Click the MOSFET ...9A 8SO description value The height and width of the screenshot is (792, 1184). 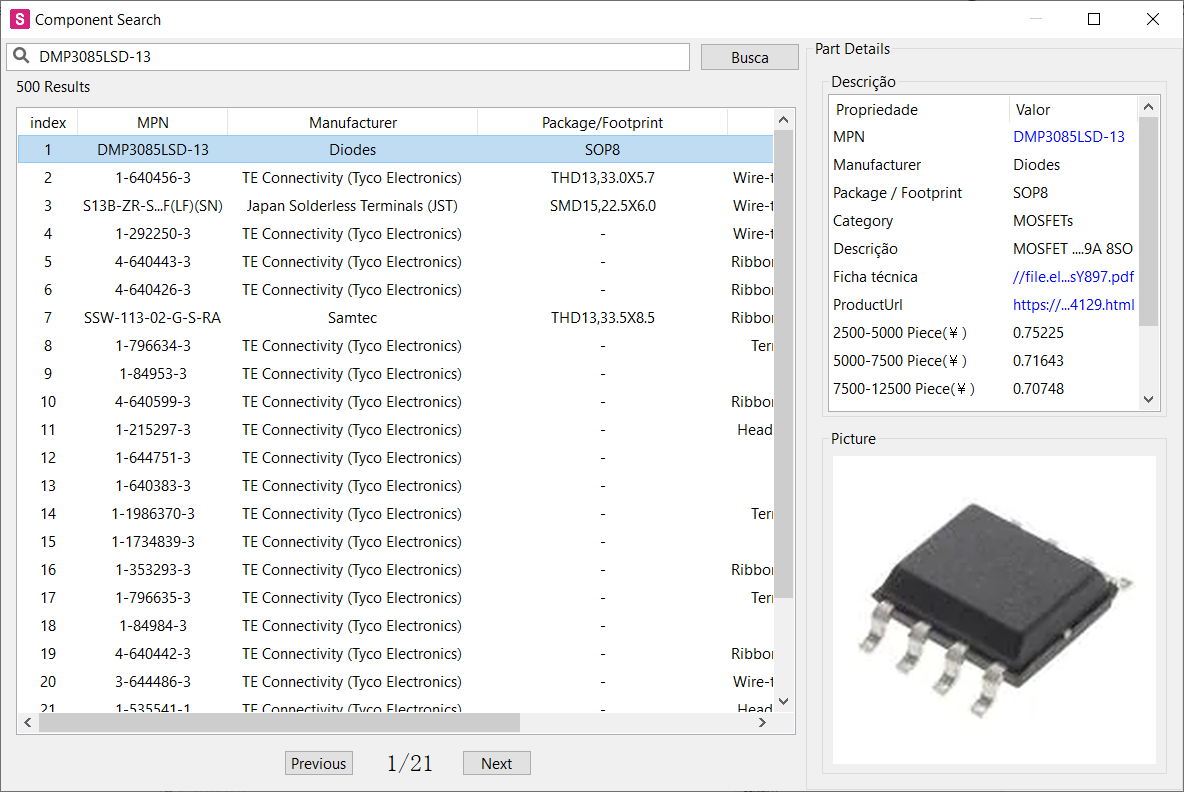coord(1072,249)
